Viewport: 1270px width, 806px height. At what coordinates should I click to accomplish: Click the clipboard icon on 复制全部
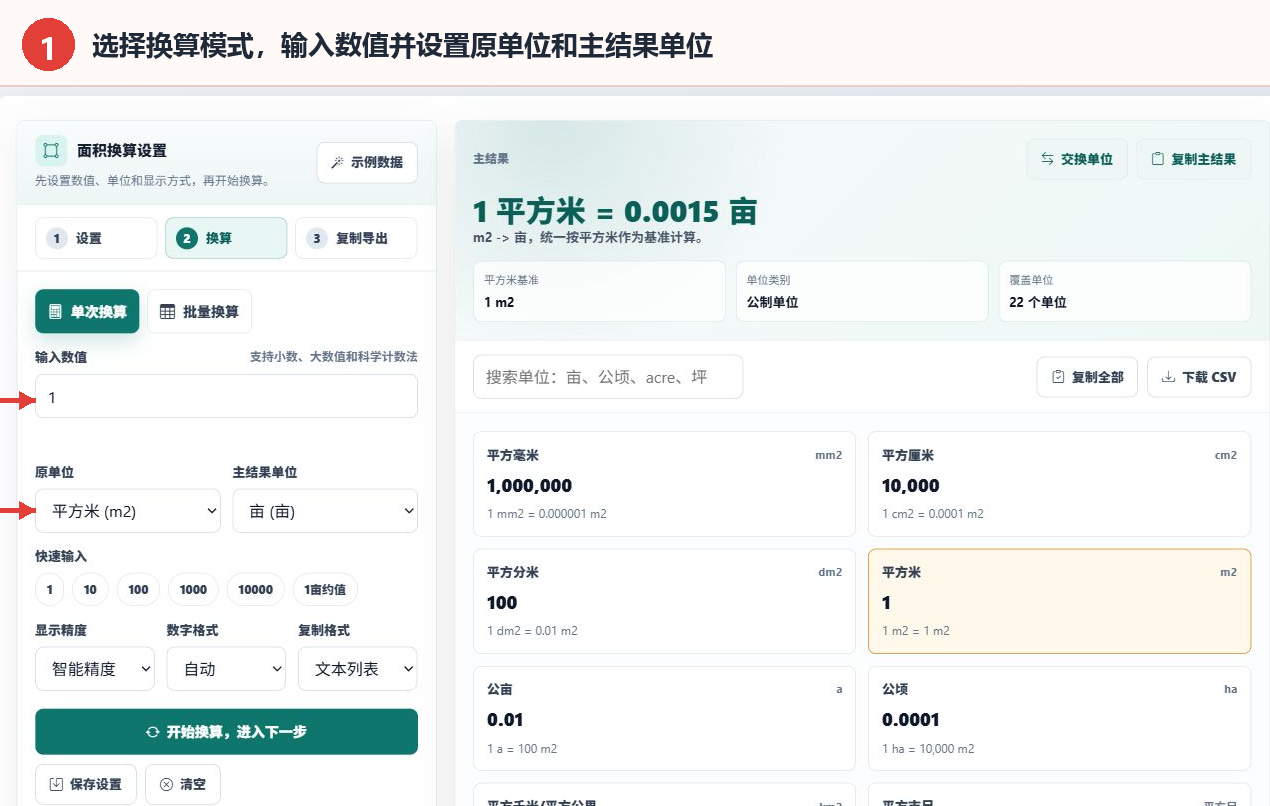pyautogui.click(x=1058, y=377)
